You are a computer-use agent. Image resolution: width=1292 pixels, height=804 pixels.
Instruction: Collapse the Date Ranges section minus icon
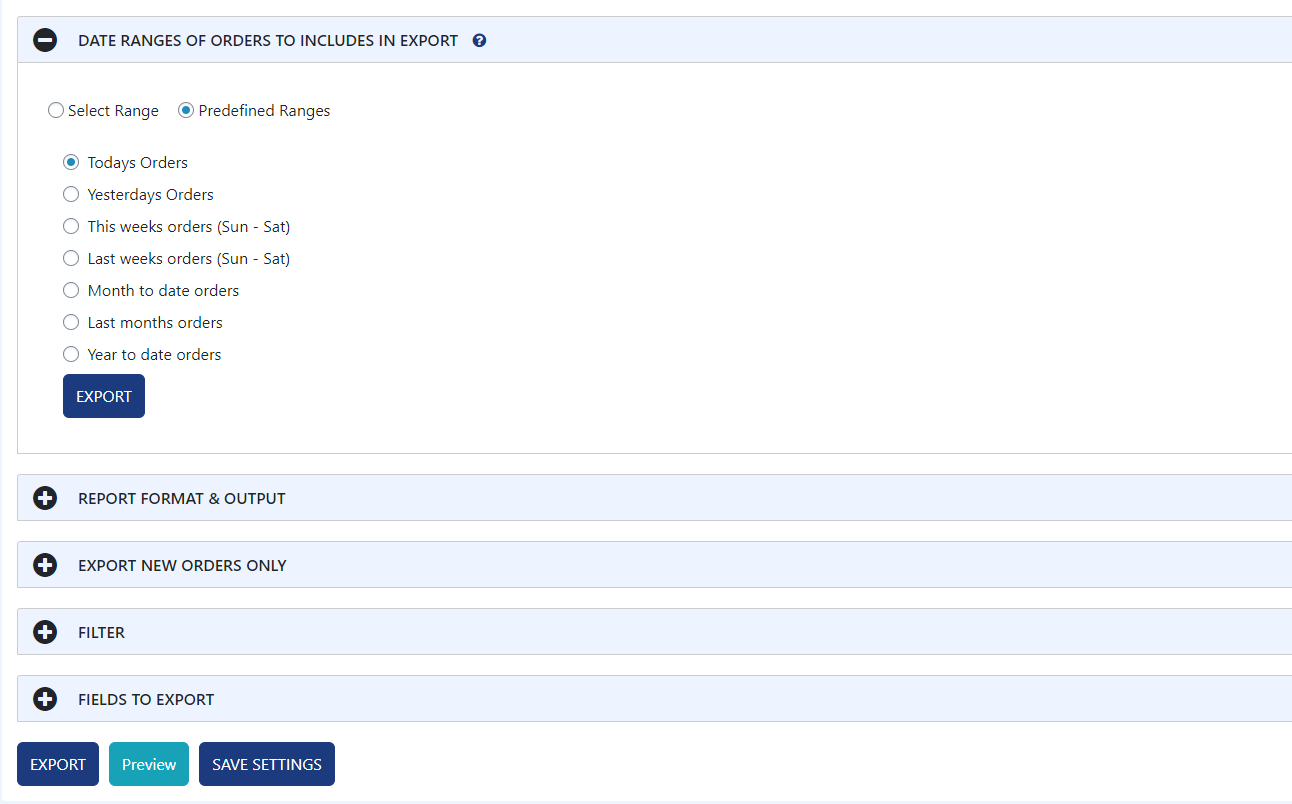coord(45,41)
